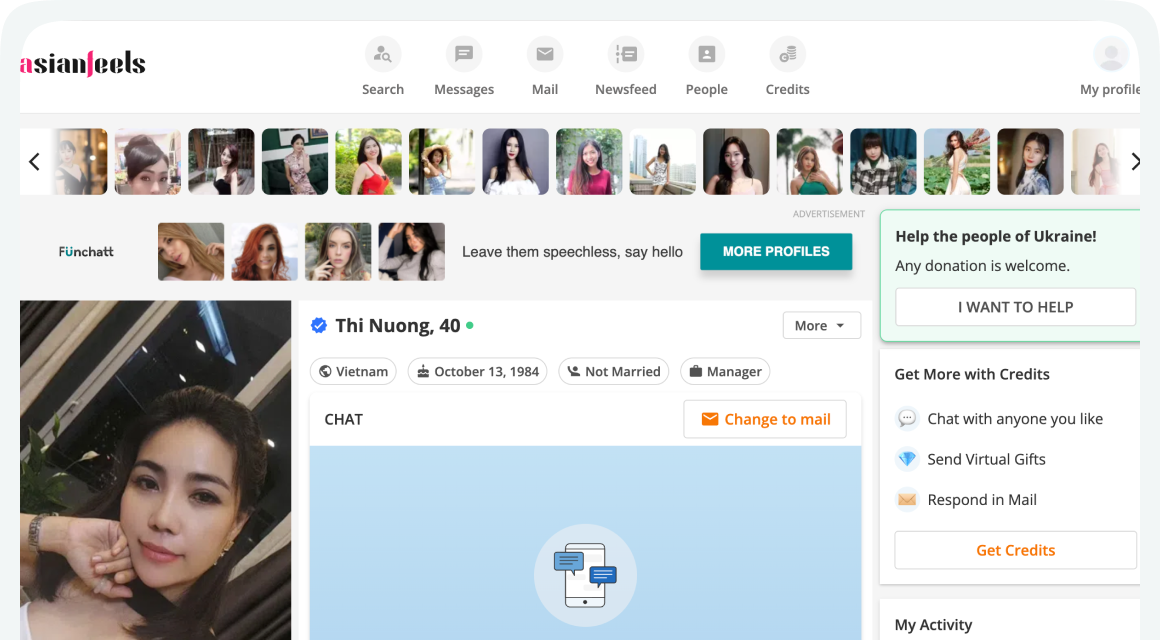
Task: Click the Not Married status tag
Action: [x=614, y=371]
